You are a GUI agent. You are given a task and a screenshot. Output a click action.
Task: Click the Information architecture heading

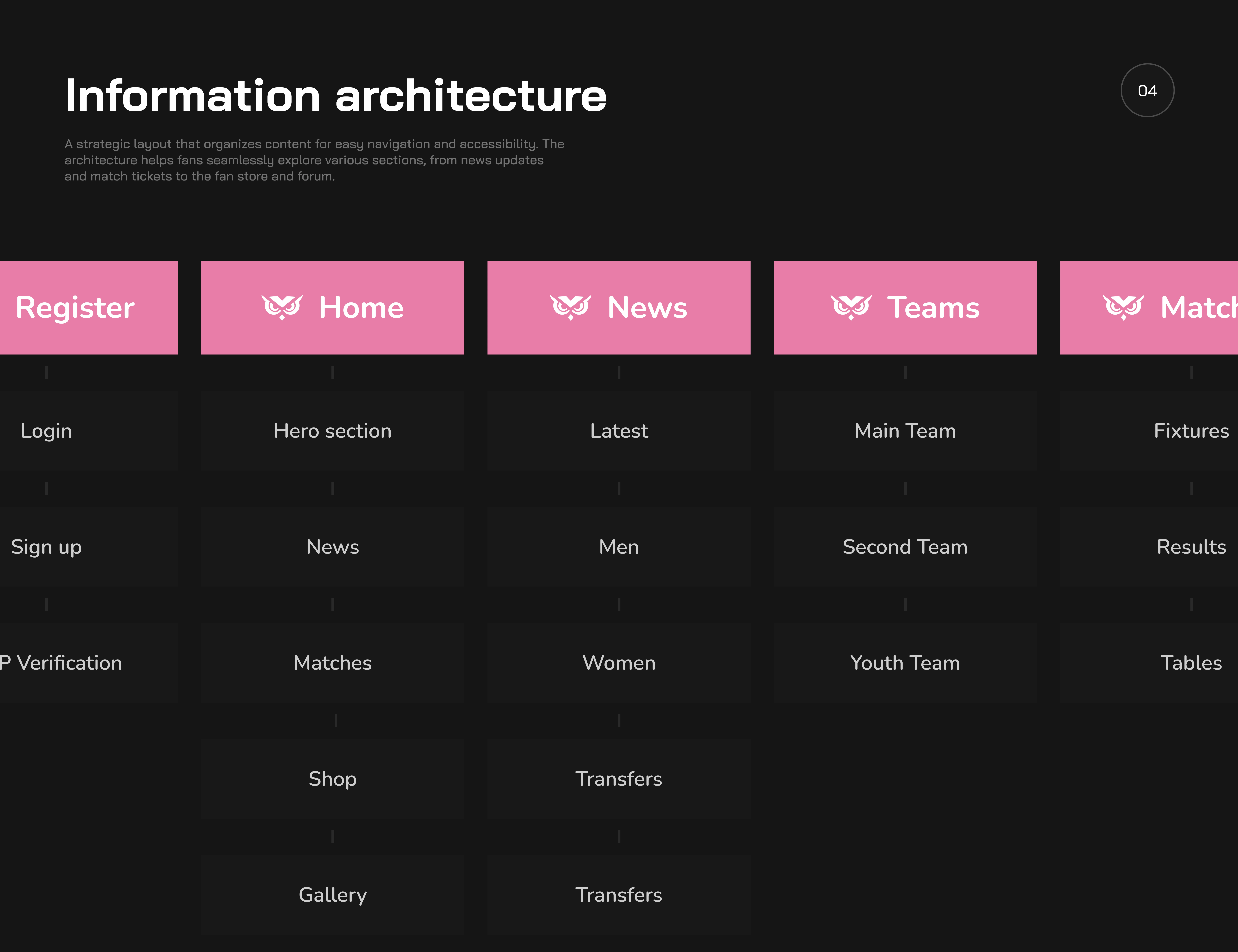(x=336, y=95)
